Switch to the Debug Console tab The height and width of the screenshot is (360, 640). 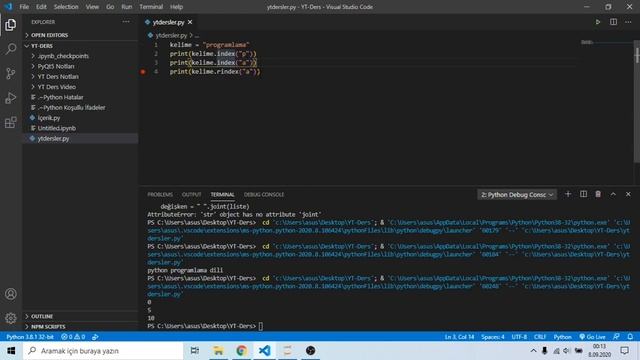pyautogui.click(x=264, y=195)
